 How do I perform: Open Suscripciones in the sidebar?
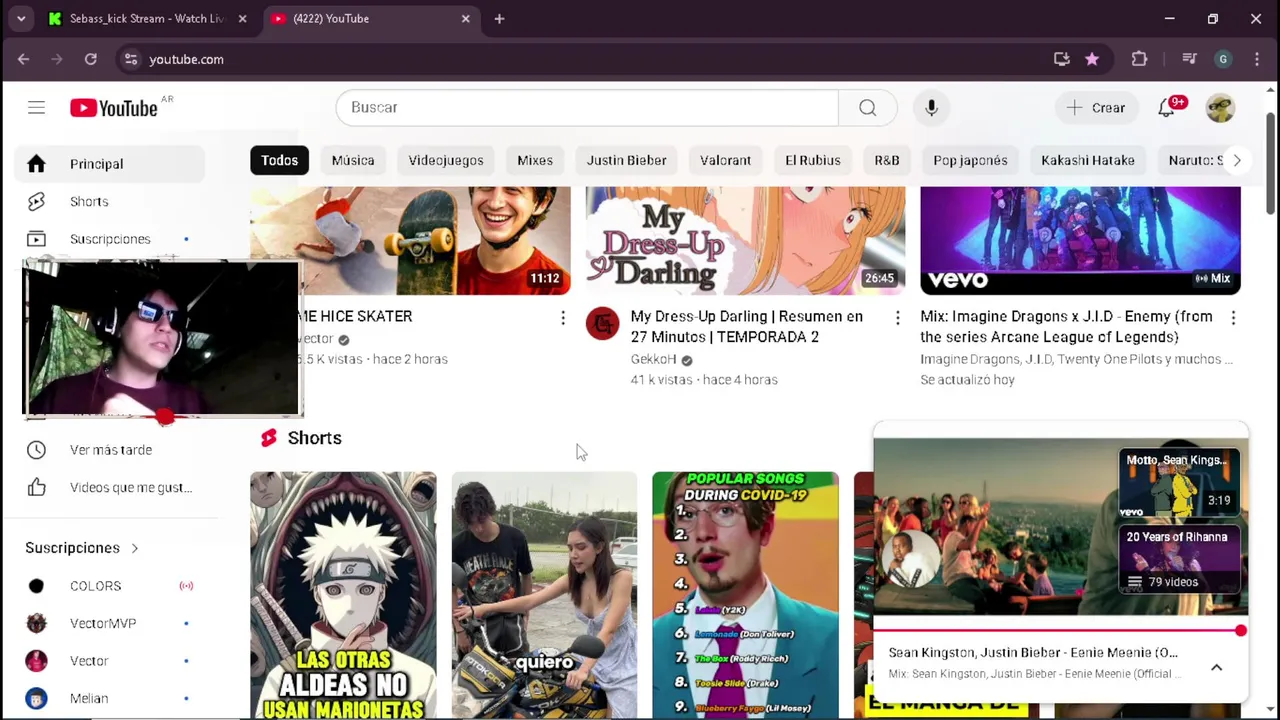[x=110, y=239]
